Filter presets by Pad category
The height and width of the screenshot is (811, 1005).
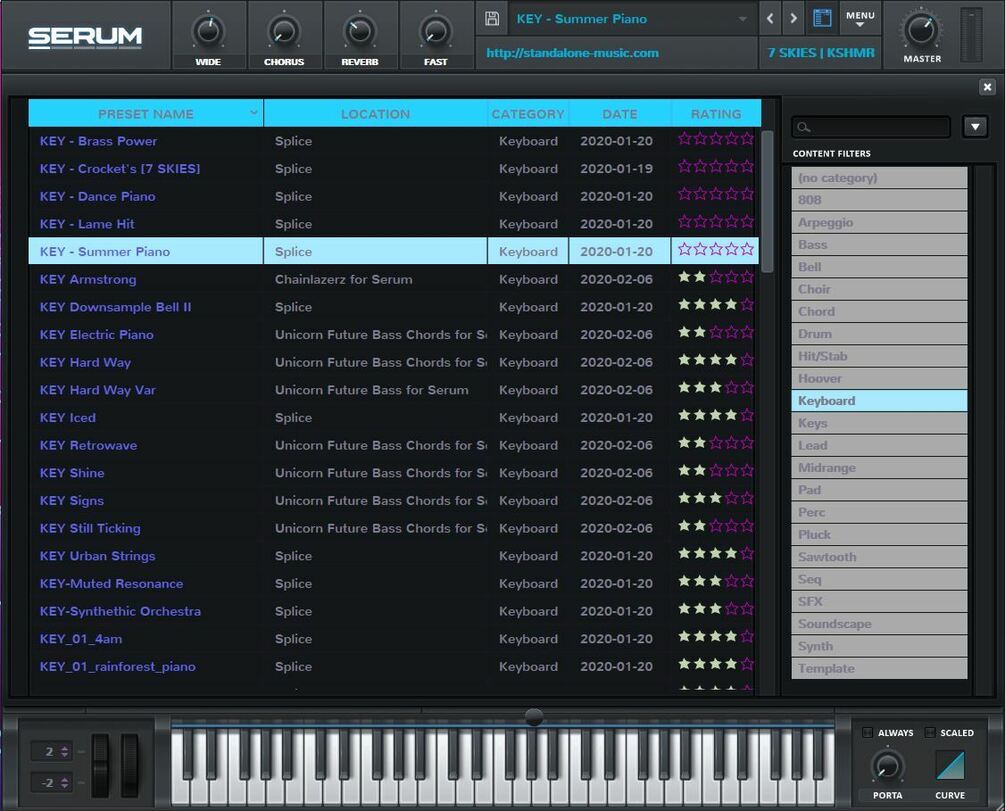879,490
